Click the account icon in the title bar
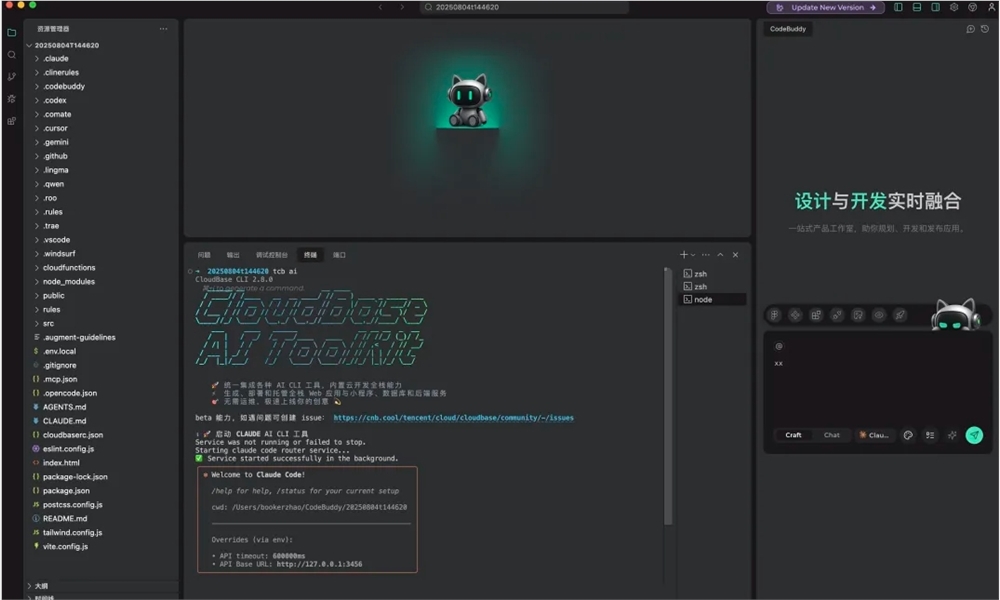1000x600 pixels. [992, 7]
